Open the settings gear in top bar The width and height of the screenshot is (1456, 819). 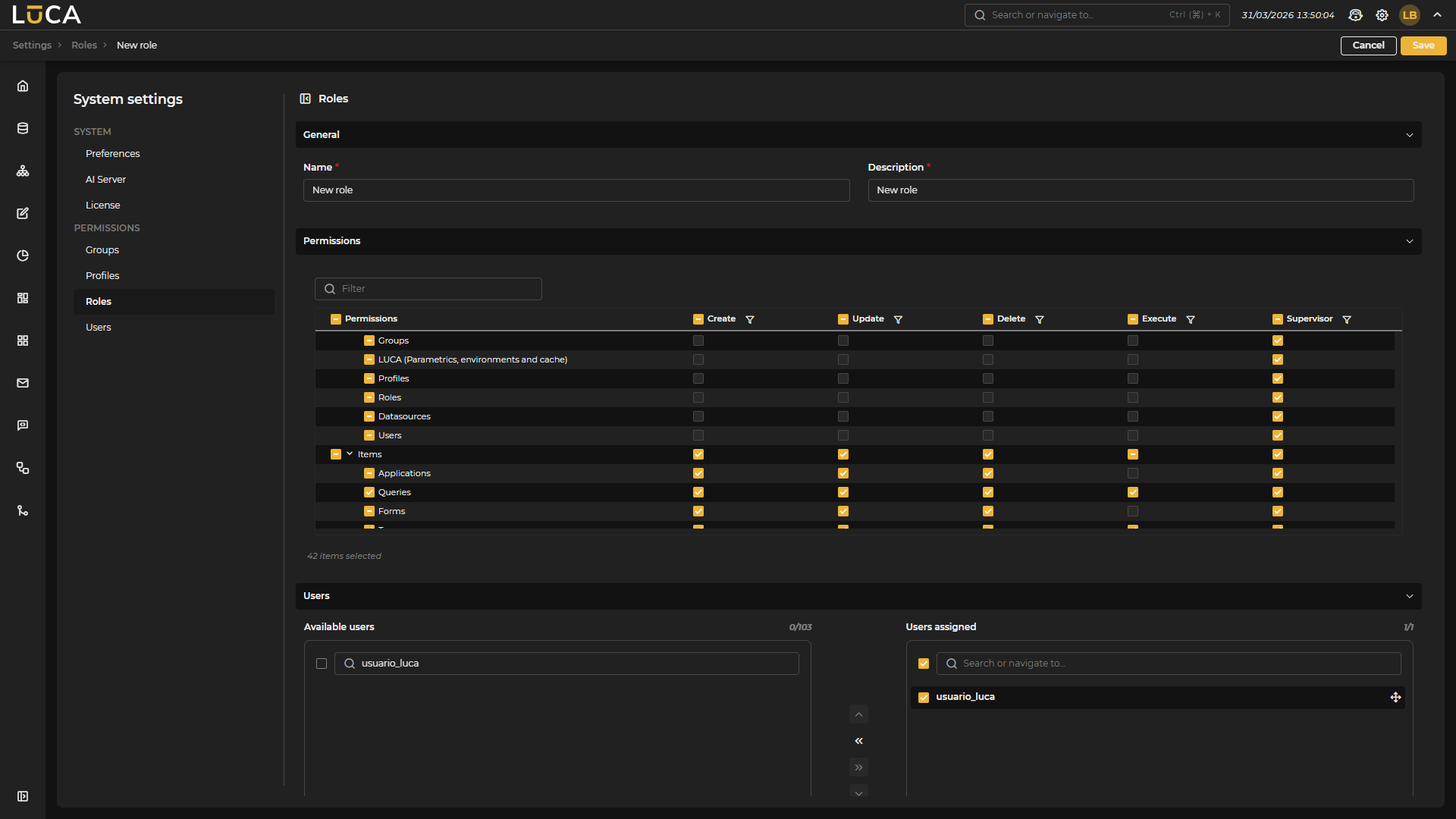(1382, 15)
